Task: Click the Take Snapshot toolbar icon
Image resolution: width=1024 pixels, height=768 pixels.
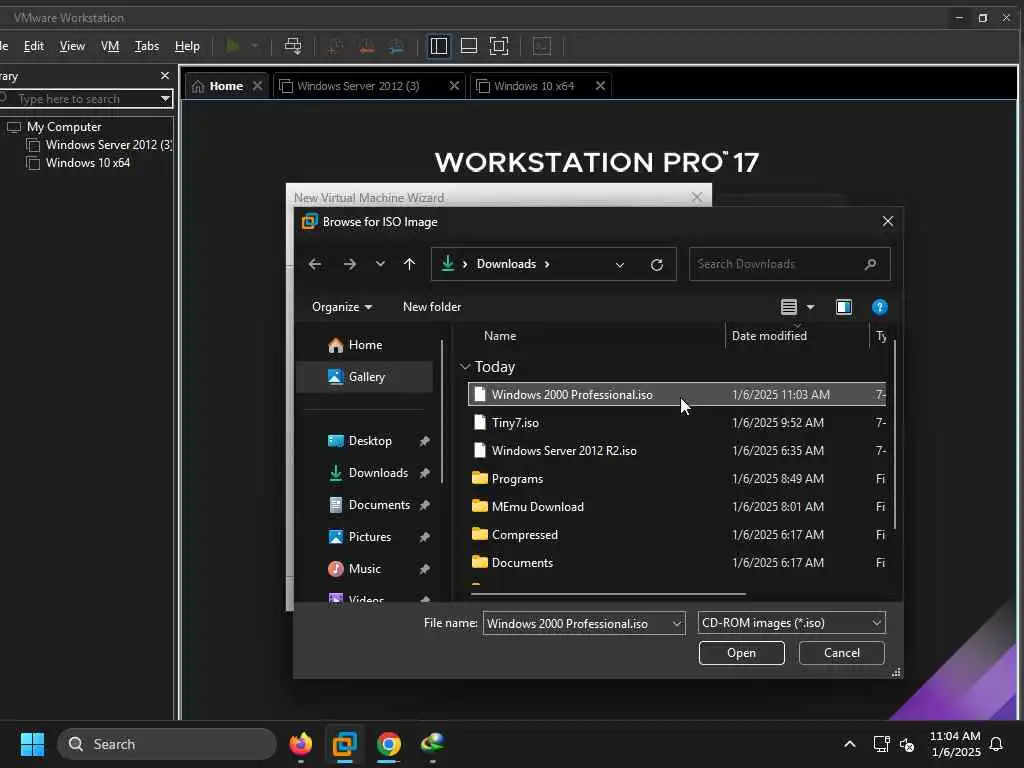Action: pos(335,46)
